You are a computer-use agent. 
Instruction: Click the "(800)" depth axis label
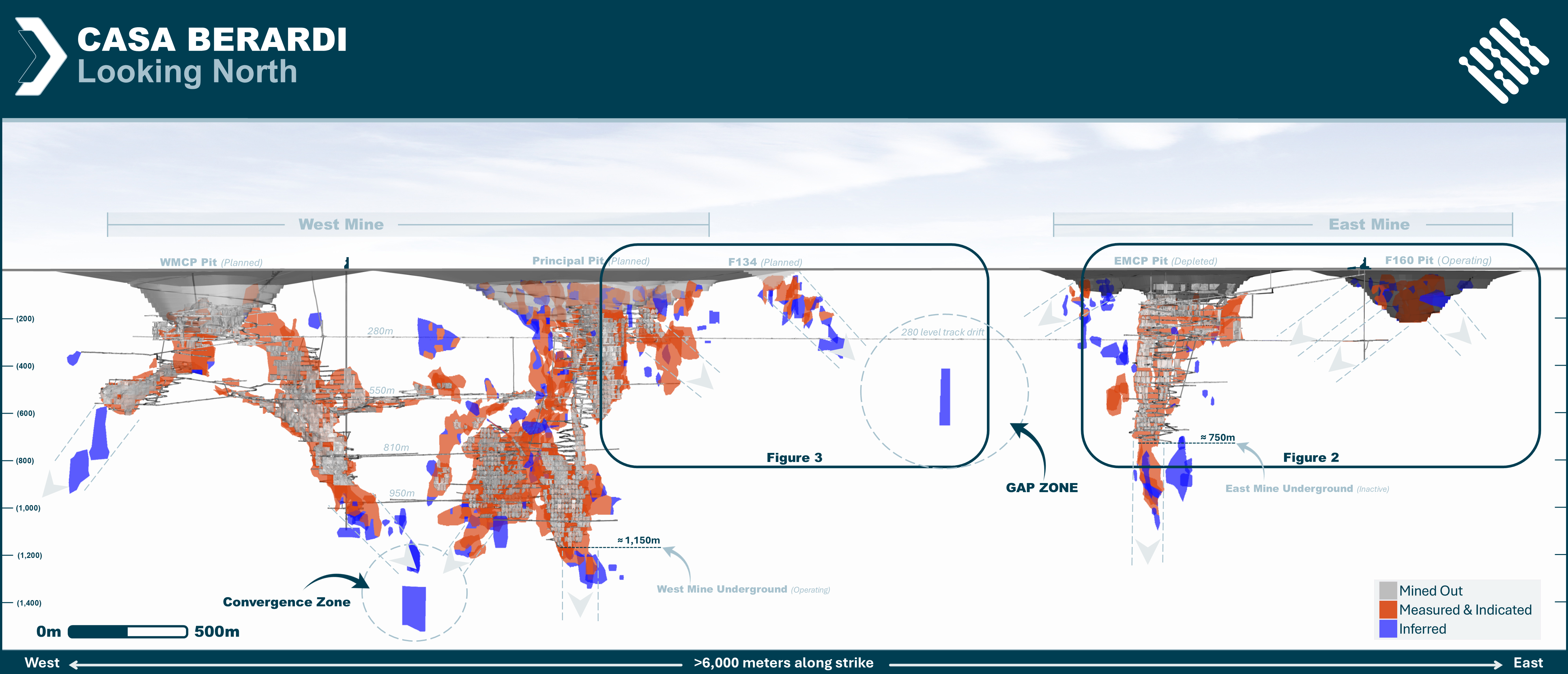point(25,460)
